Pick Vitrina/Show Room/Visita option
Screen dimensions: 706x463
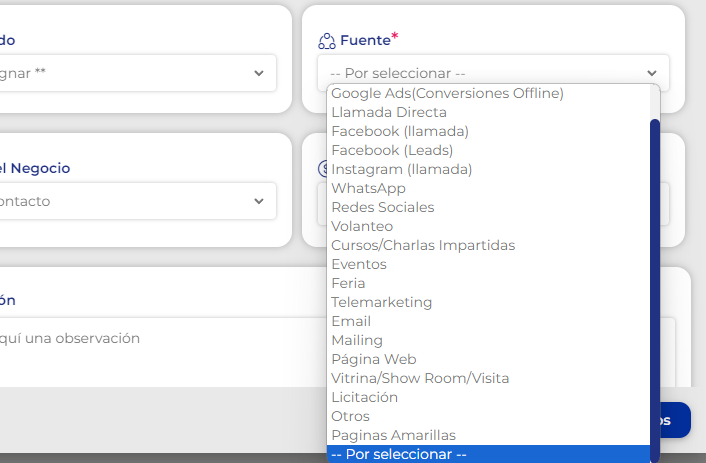(x=420, y=378)
